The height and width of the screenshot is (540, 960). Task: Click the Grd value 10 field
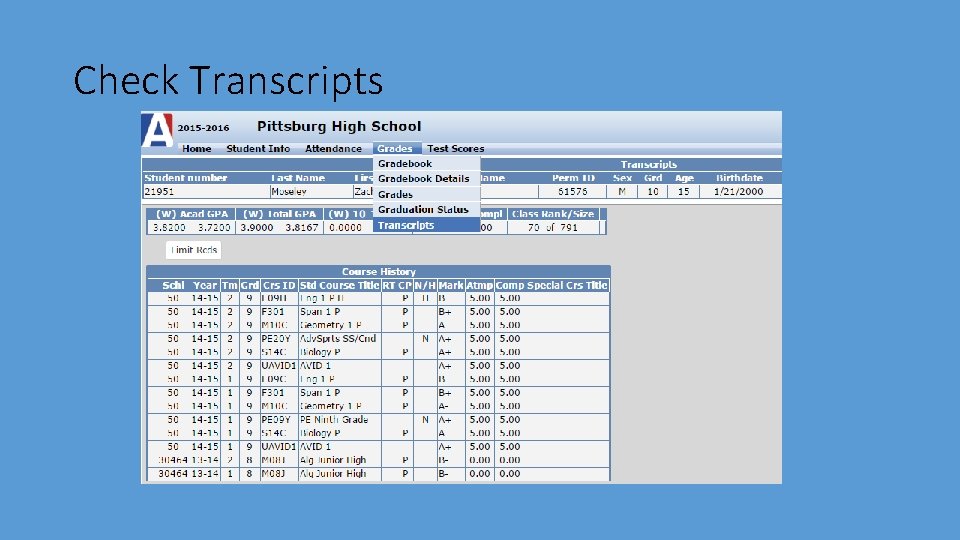(653, 192)
